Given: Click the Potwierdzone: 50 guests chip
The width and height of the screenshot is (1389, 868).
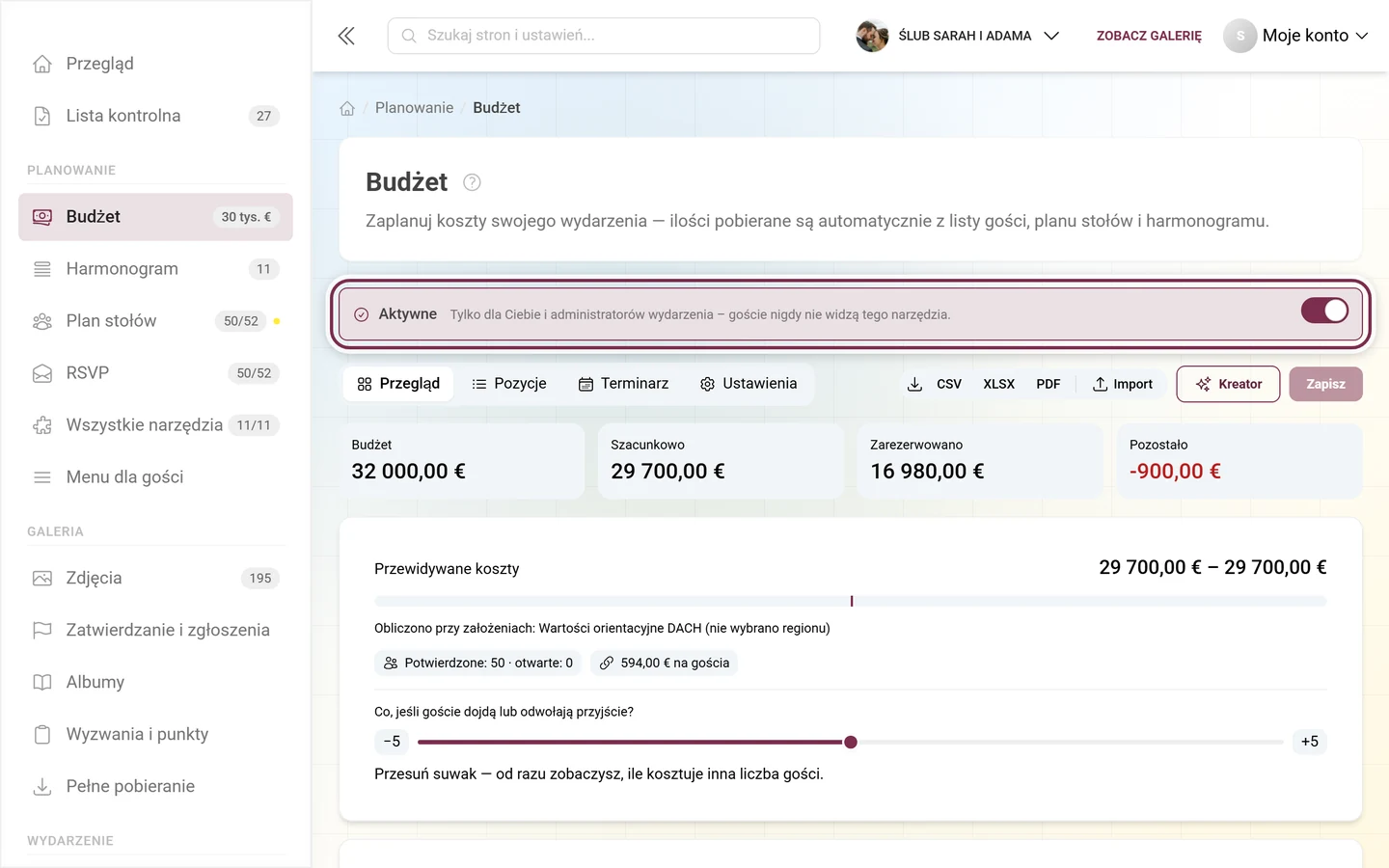Looking at the screenshot, I should coord(478,663).
